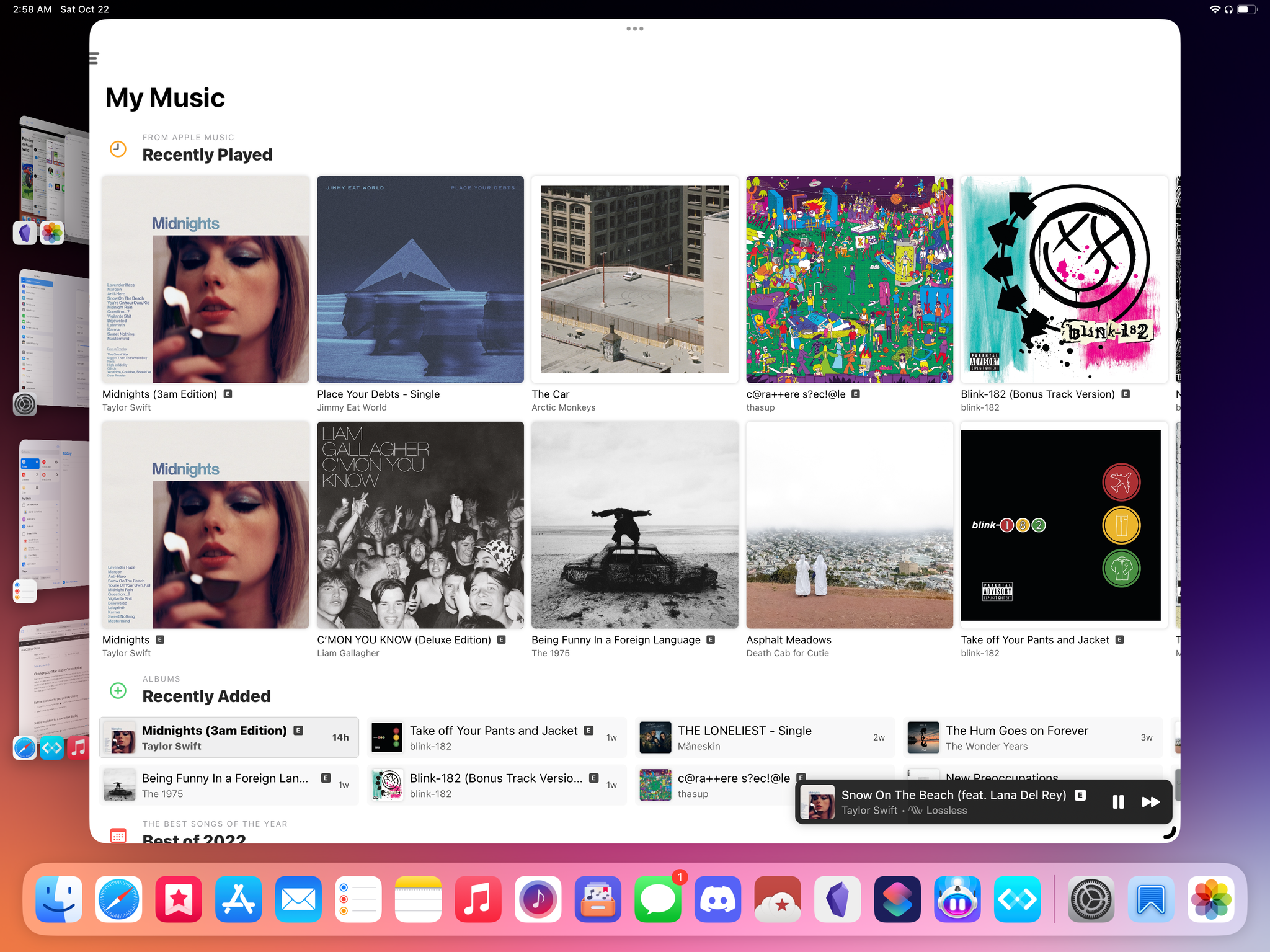
Task: Open Obsidian from the dock
Action: tap(838, 899)
